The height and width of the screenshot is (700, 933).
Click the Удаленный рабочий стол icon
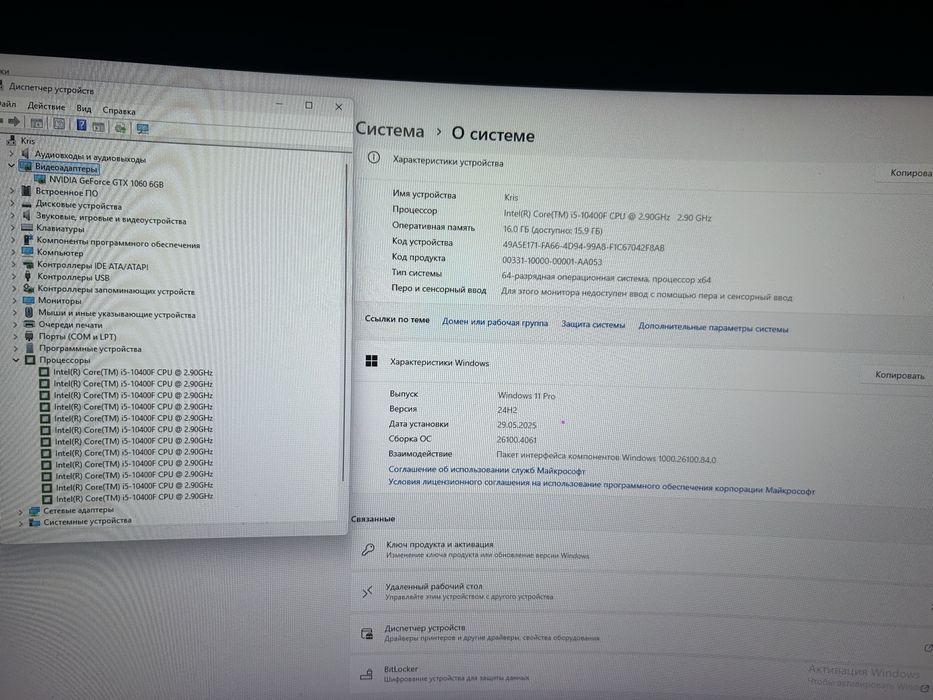coord(367,591)
